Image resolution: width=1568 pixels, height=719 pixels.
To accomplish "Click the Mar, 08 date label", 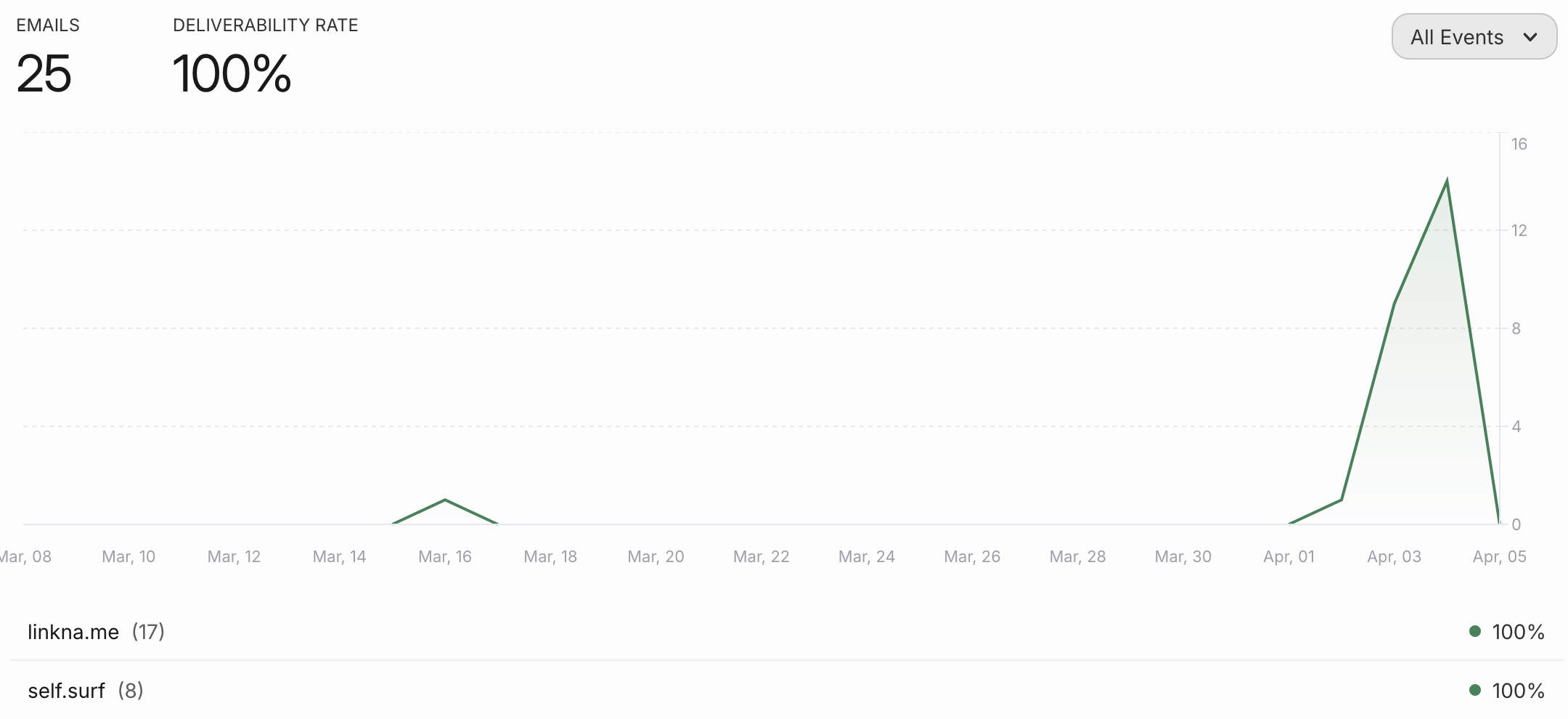I will coord(26,557).
